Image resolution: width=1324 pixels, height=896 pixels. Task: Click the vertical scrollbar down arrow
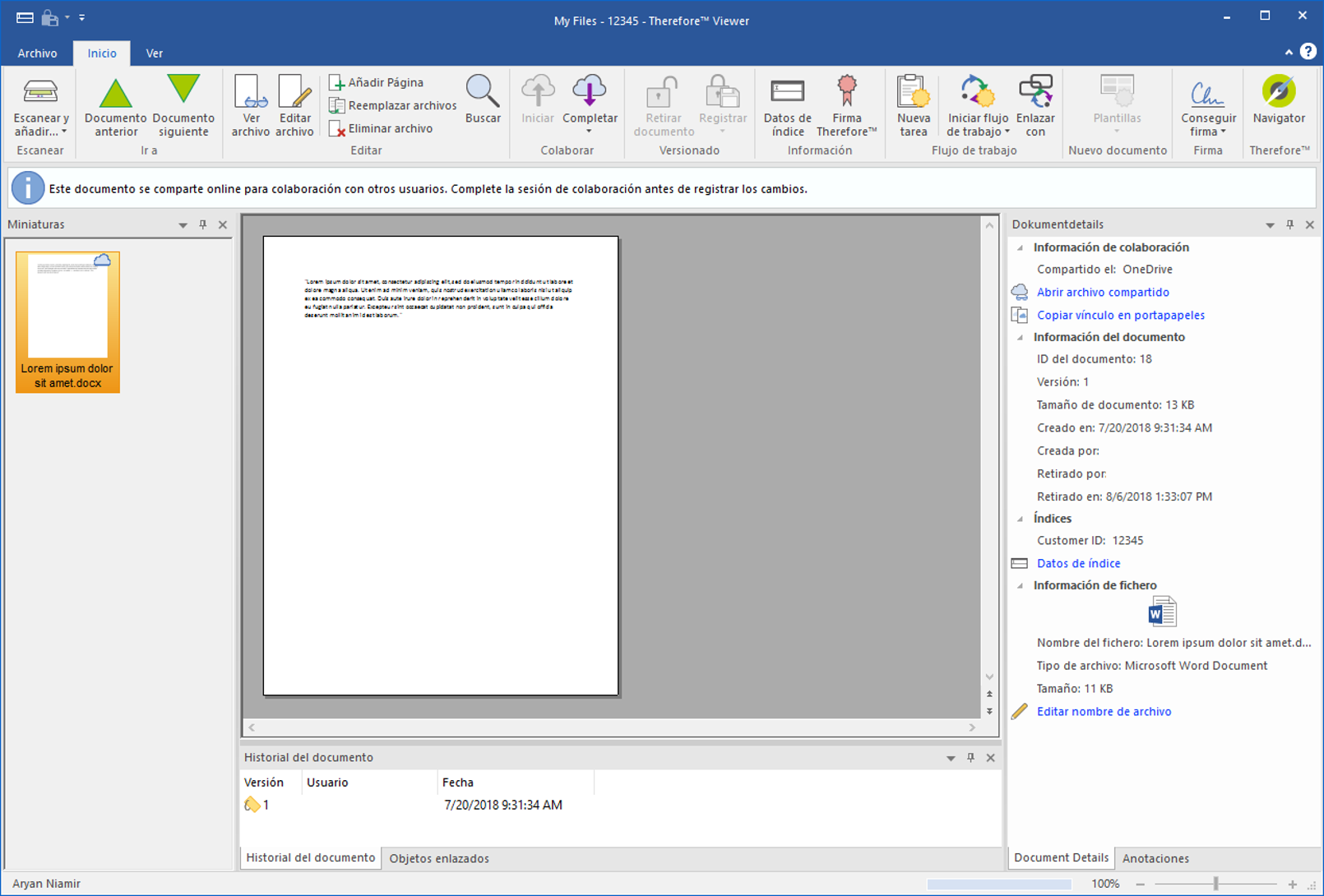coord(989,677)
